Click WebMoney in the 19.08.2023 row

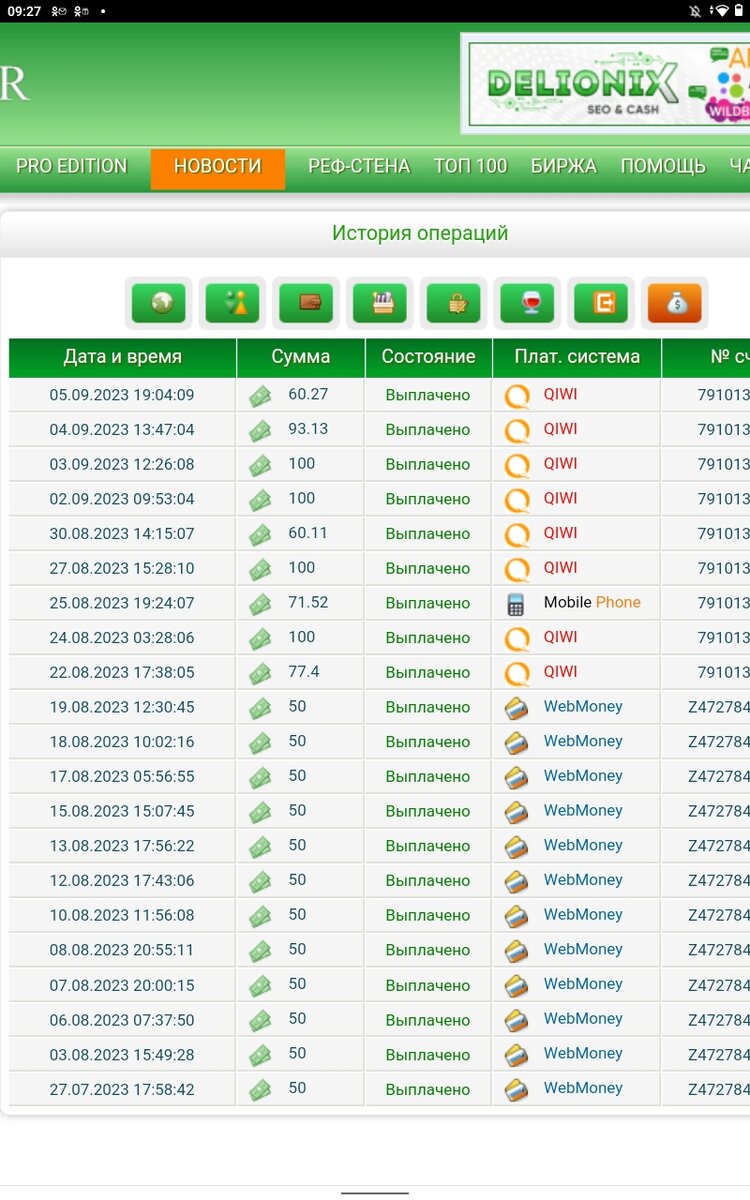(x=583, y=707)
